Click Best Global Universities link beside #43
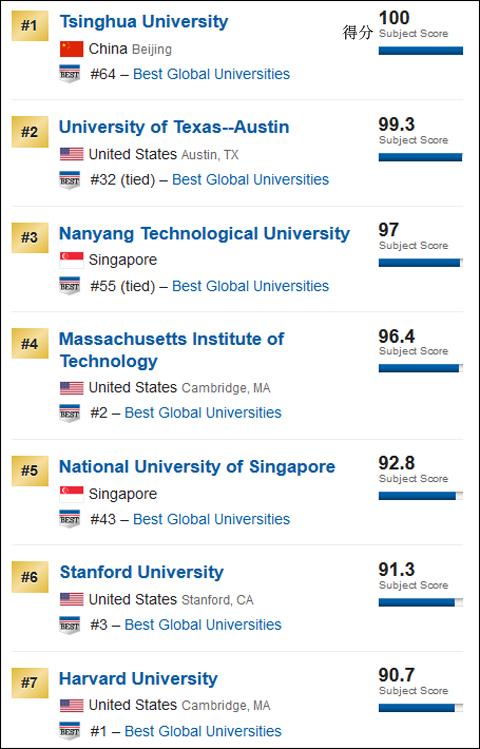480x749 pixels. coord(212,519)
